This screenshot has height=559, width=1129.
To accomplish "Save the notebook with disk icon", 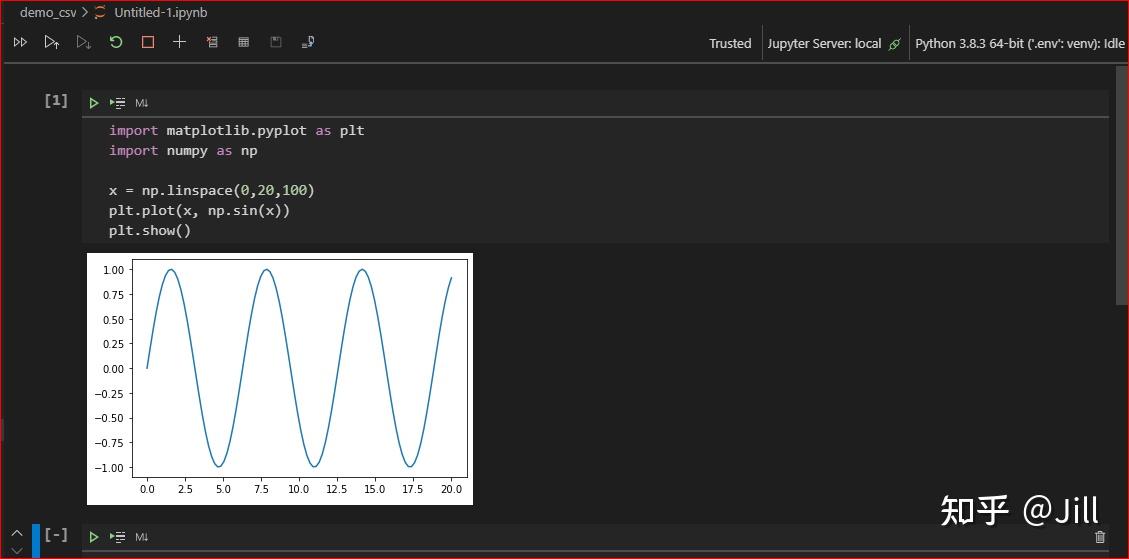I will pos(275,43).
